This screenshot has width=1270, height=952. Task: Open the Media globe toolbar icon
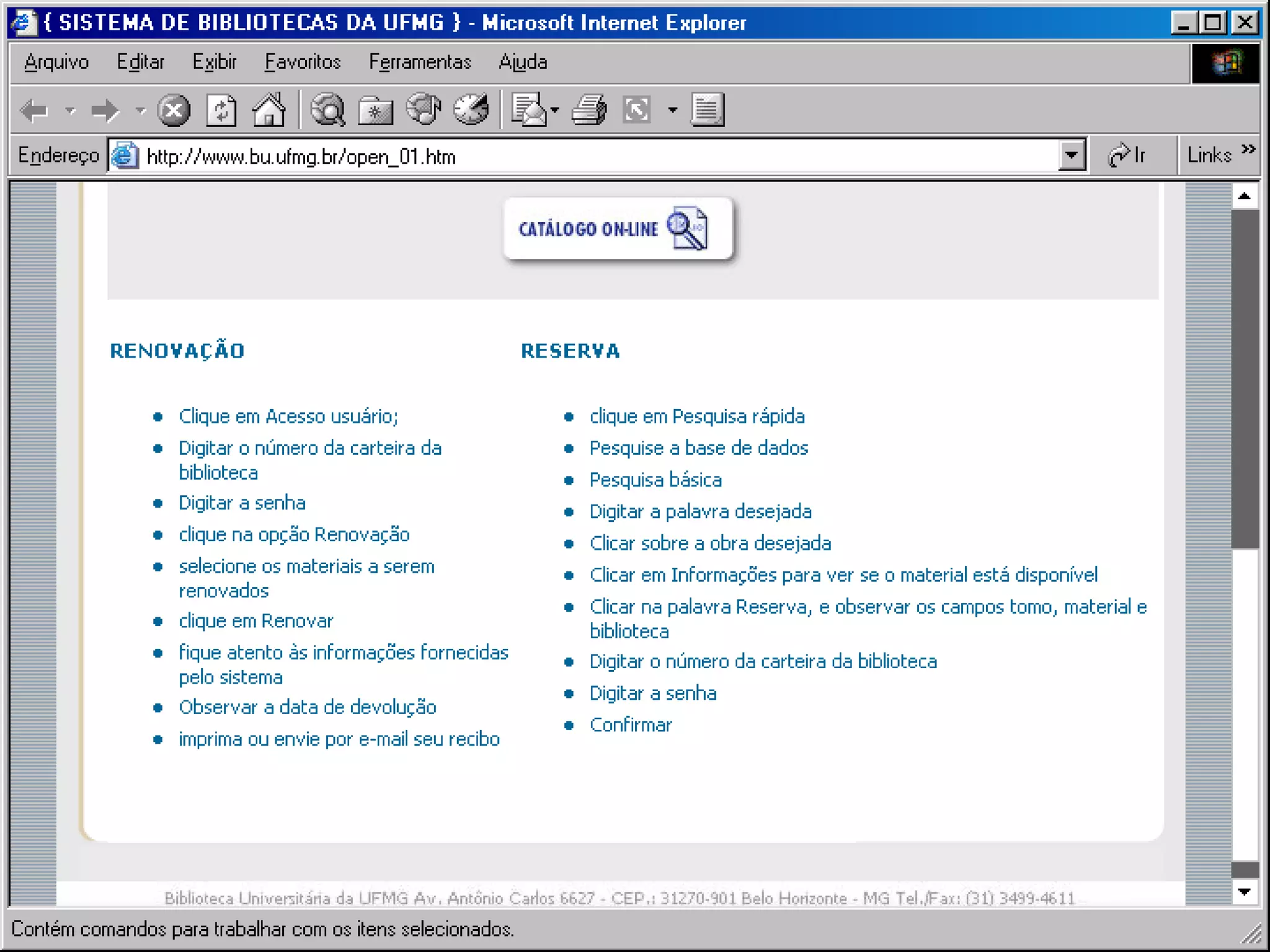424,110
